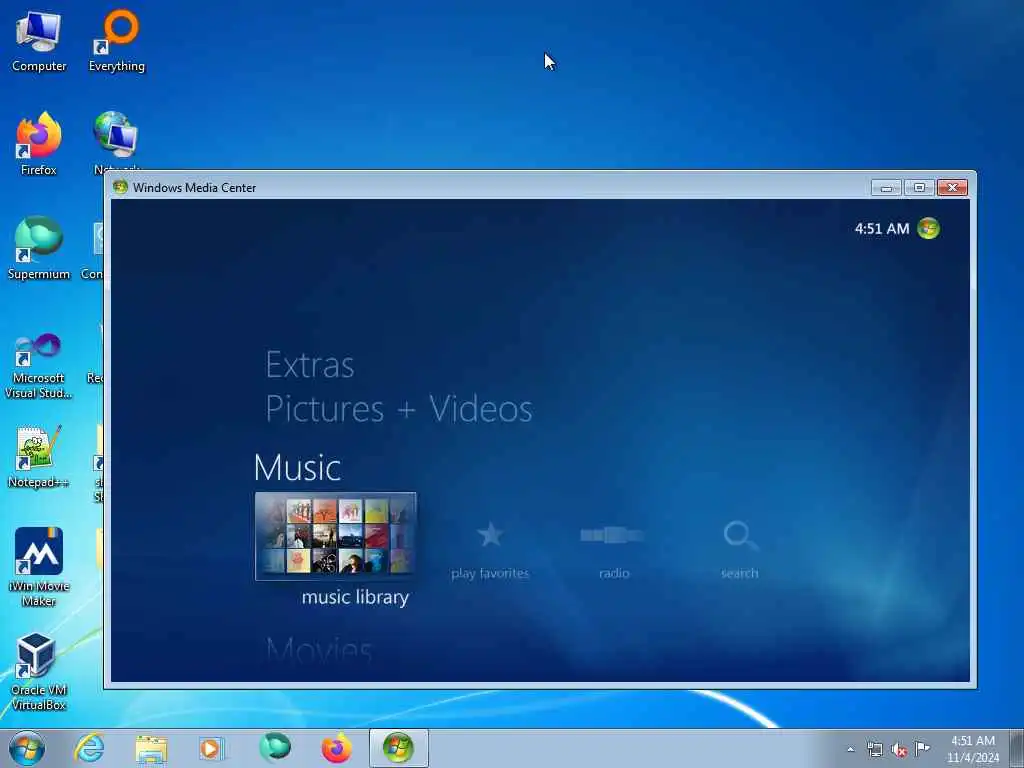Select Microsoft Visual Studio desktop shortcut

click(39, 366)
